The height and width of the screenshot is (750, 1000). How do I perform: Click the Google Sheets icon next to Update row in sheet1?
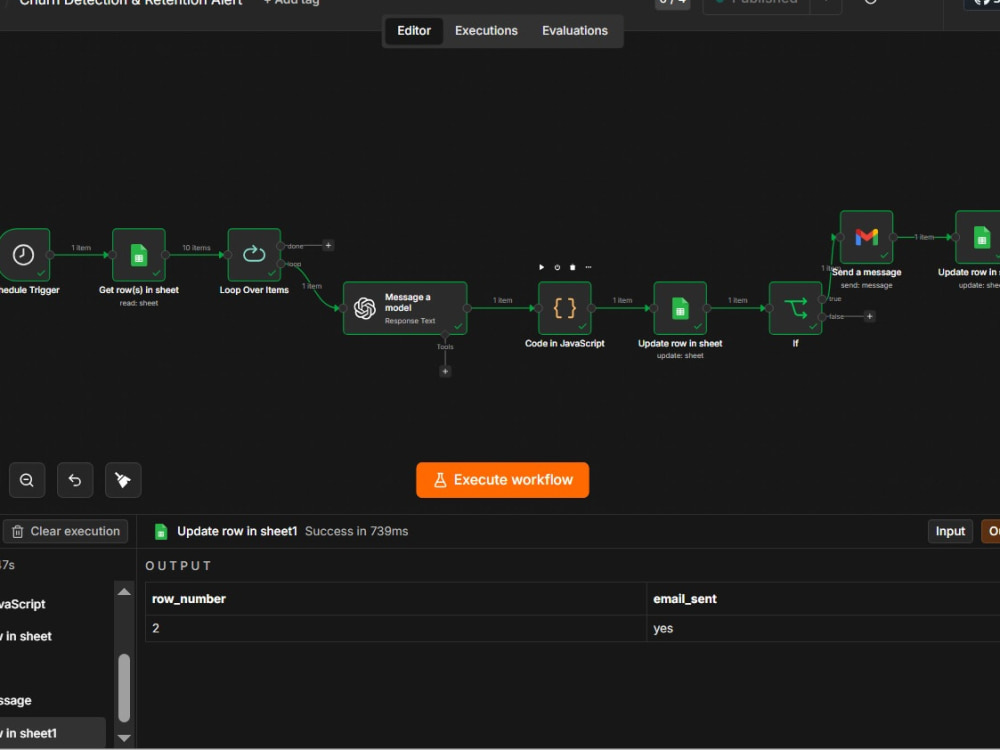tap(161, 531)
